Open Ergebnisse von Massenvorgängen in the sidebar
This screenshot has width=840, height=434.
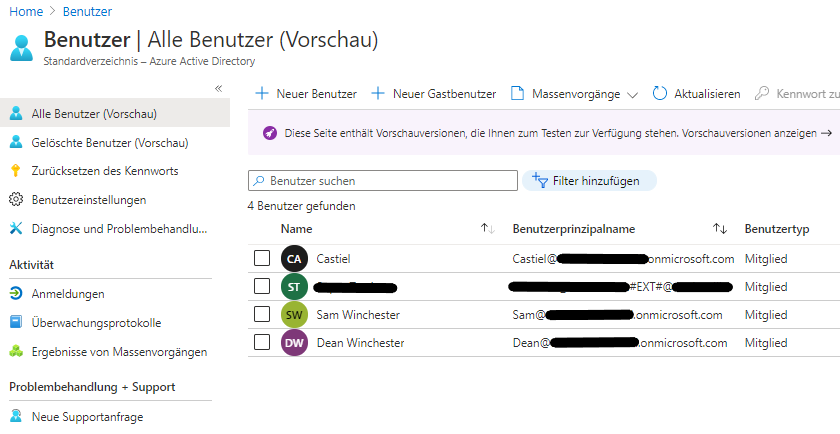tap(119, 352)
